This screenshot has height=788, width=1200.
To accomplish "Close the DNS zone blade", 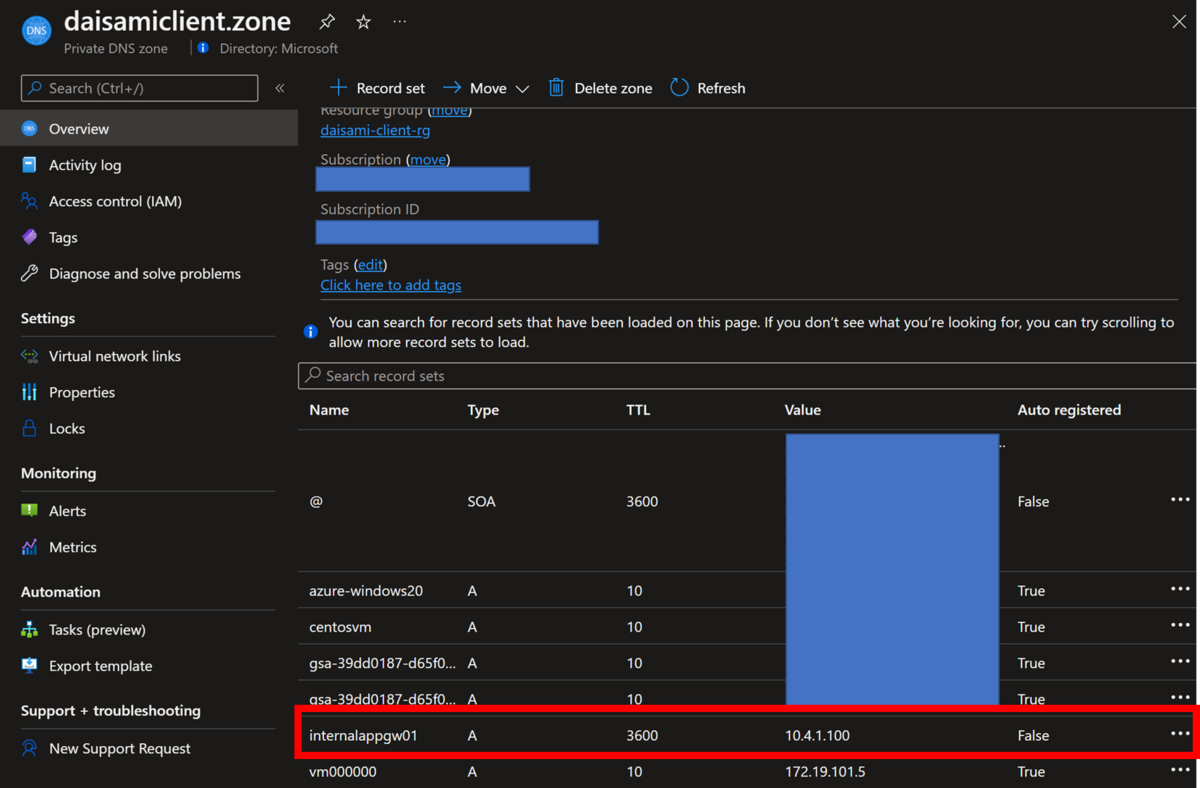I will tap(1179, 21).
